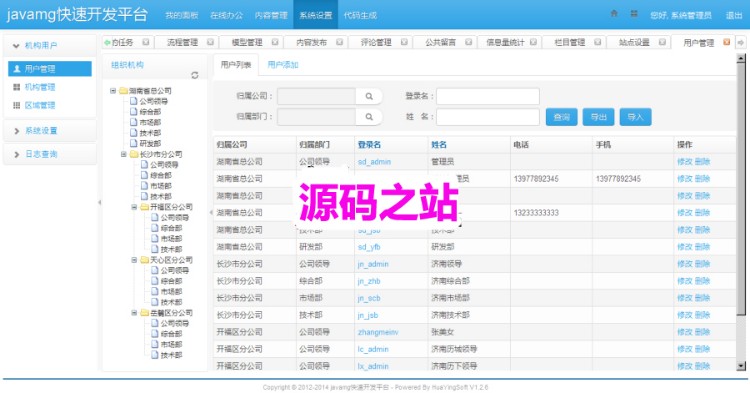This screenshot has height=393, width=750.
Task: Close the 公共留言 tab
Action: click(469, 42)
